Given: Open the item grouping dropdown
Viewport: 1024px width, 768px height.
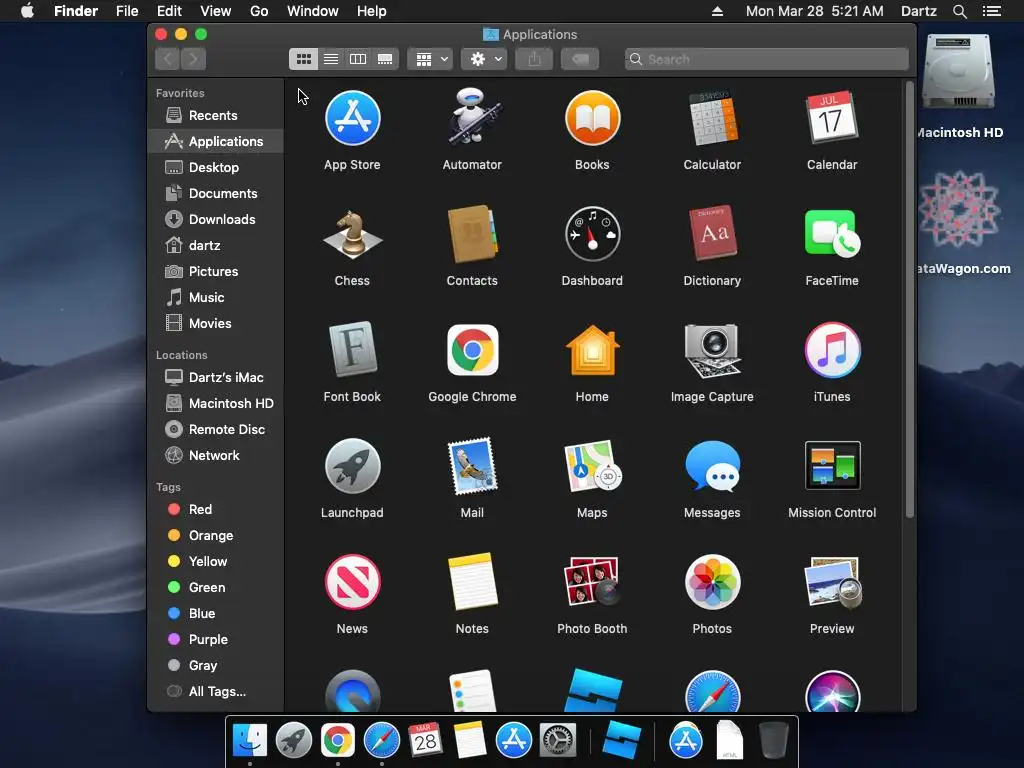Looking at the screenshot, I should (430, 59).
